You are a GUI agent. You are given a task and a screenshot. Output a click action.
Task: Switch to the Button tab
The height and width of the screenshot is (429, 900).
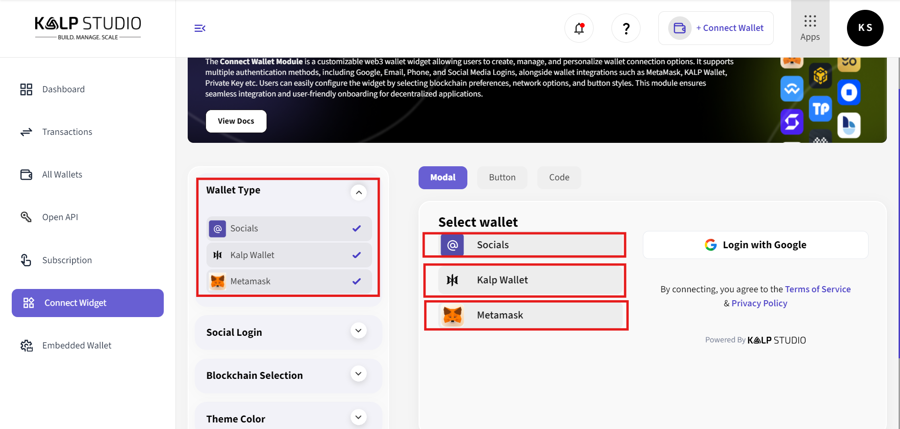(502, 177)
